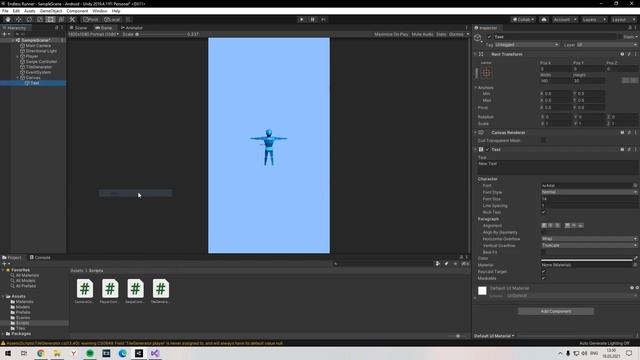Open the Vertical Overflow dropdown showing Truncate
This screenshot has height=360, width=640.
click(589, 245)
